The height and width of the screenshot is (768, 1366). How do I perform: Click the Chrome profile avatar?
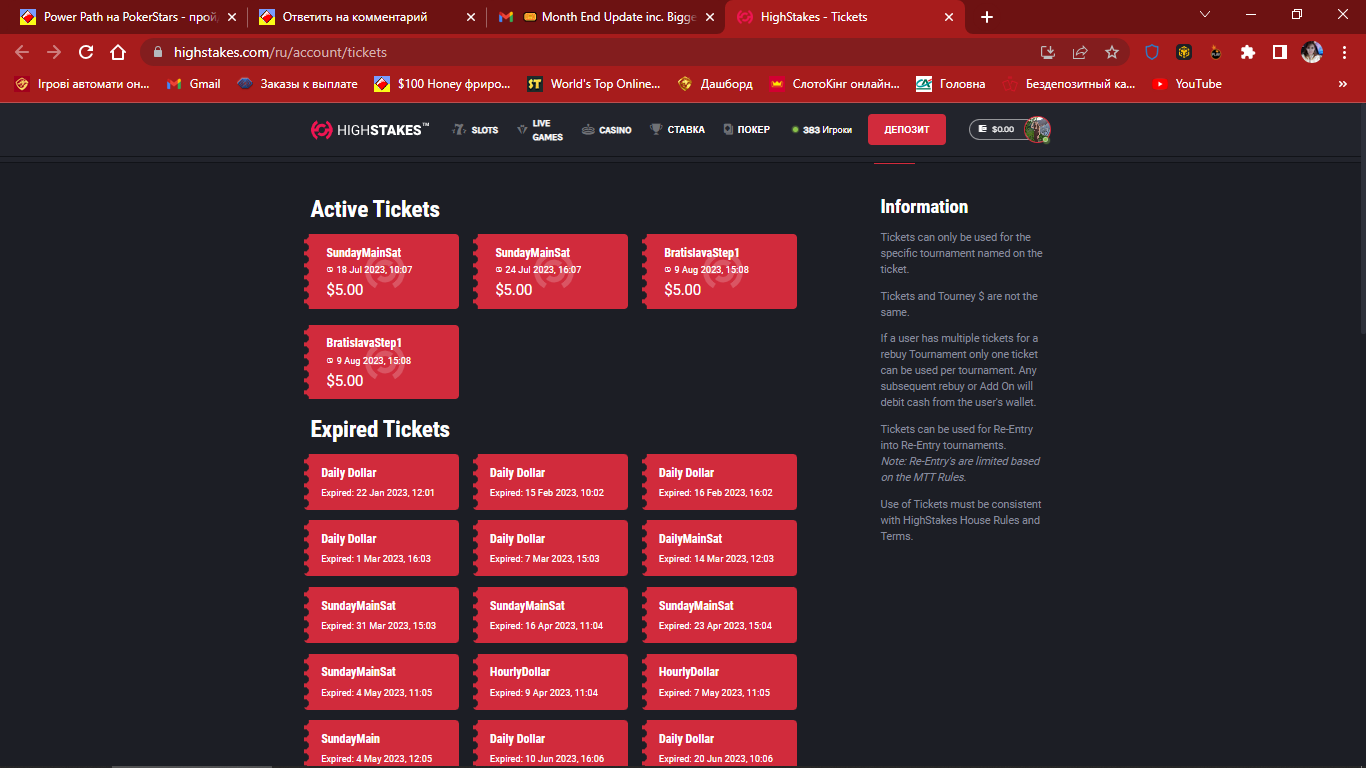1312,52
